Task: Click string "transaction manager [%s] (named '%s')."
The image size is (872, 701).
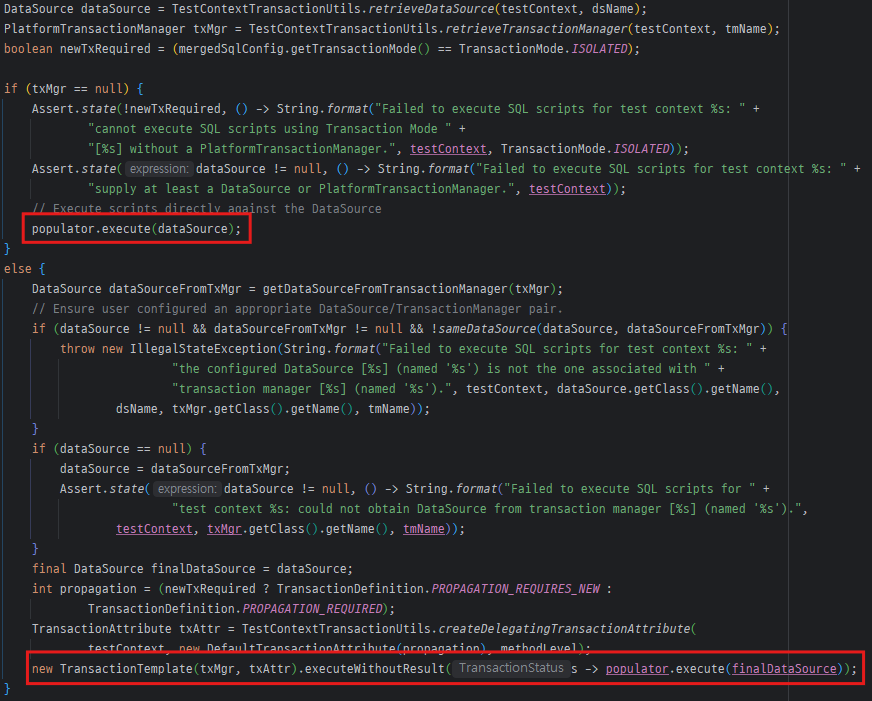Action: point(315,389)
